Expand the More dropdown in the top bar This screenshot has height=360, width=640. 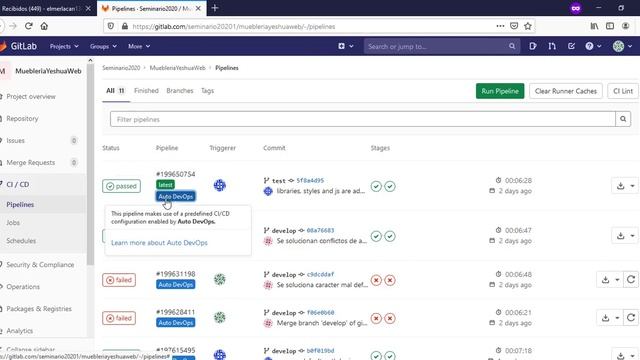[139, 46]
